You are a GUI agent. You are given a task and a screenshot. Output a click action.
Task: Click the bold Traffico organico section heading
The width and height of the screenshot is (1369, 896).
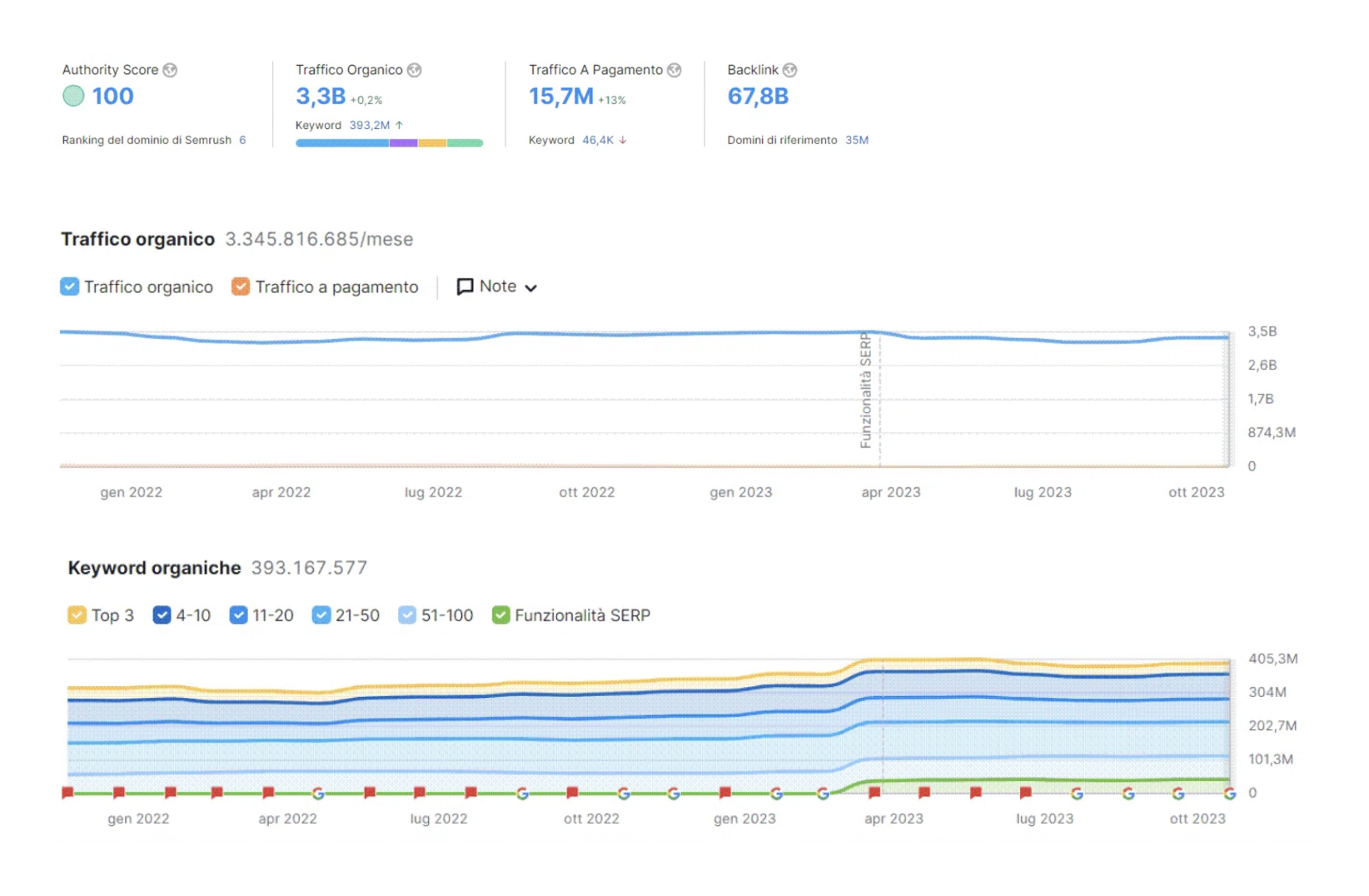coord(138,239)
